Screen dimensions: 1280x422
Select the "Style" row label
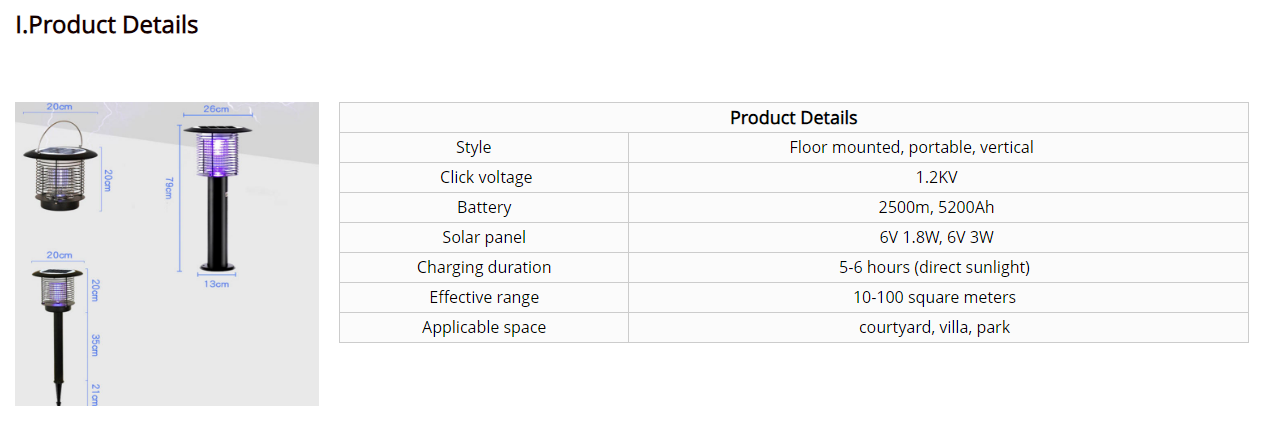tap(473, 148)
